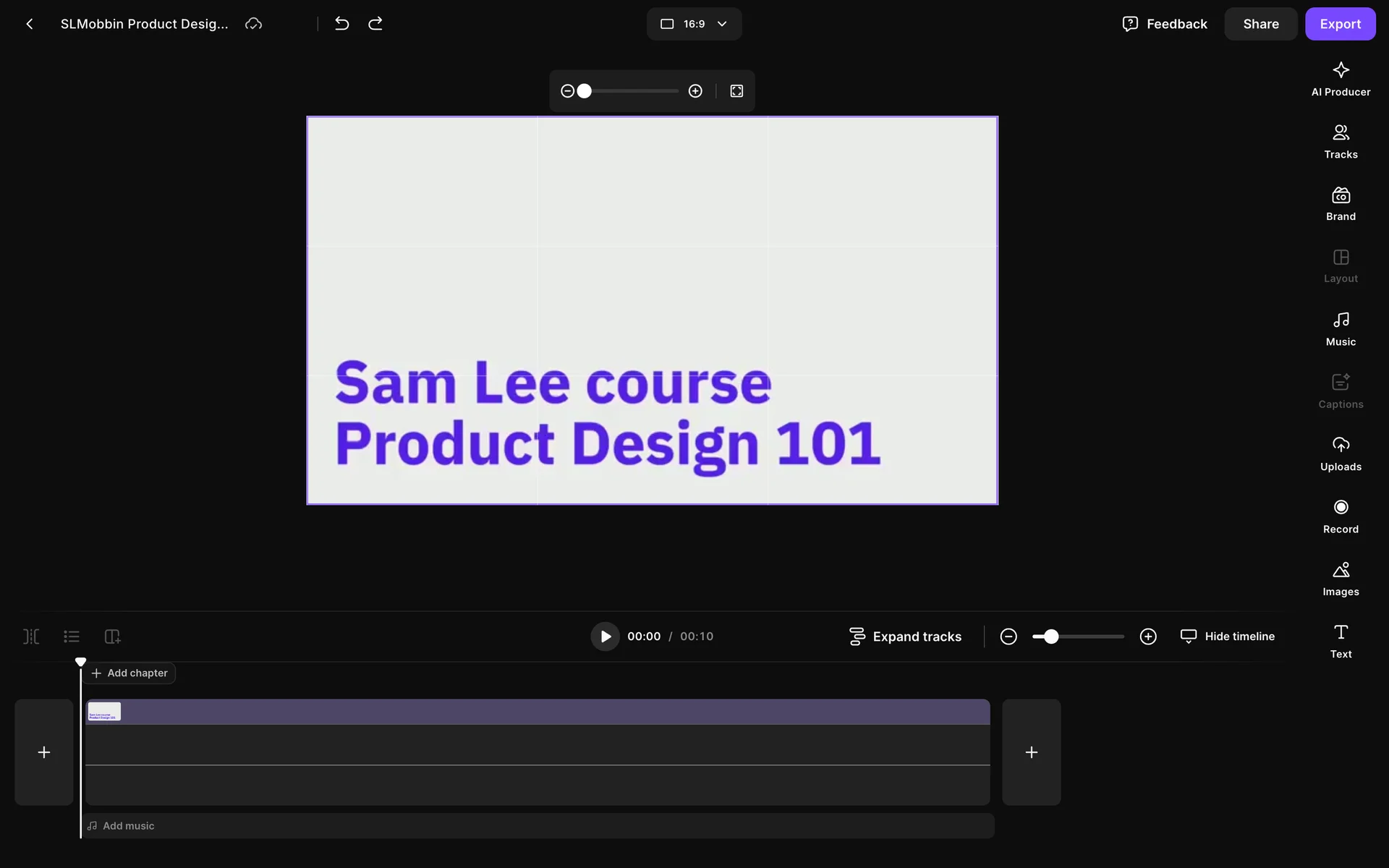The height and width of the screenshot is (868, 1389).
Task: Open the Uploads panel
Action: [x=1340, y=454]
